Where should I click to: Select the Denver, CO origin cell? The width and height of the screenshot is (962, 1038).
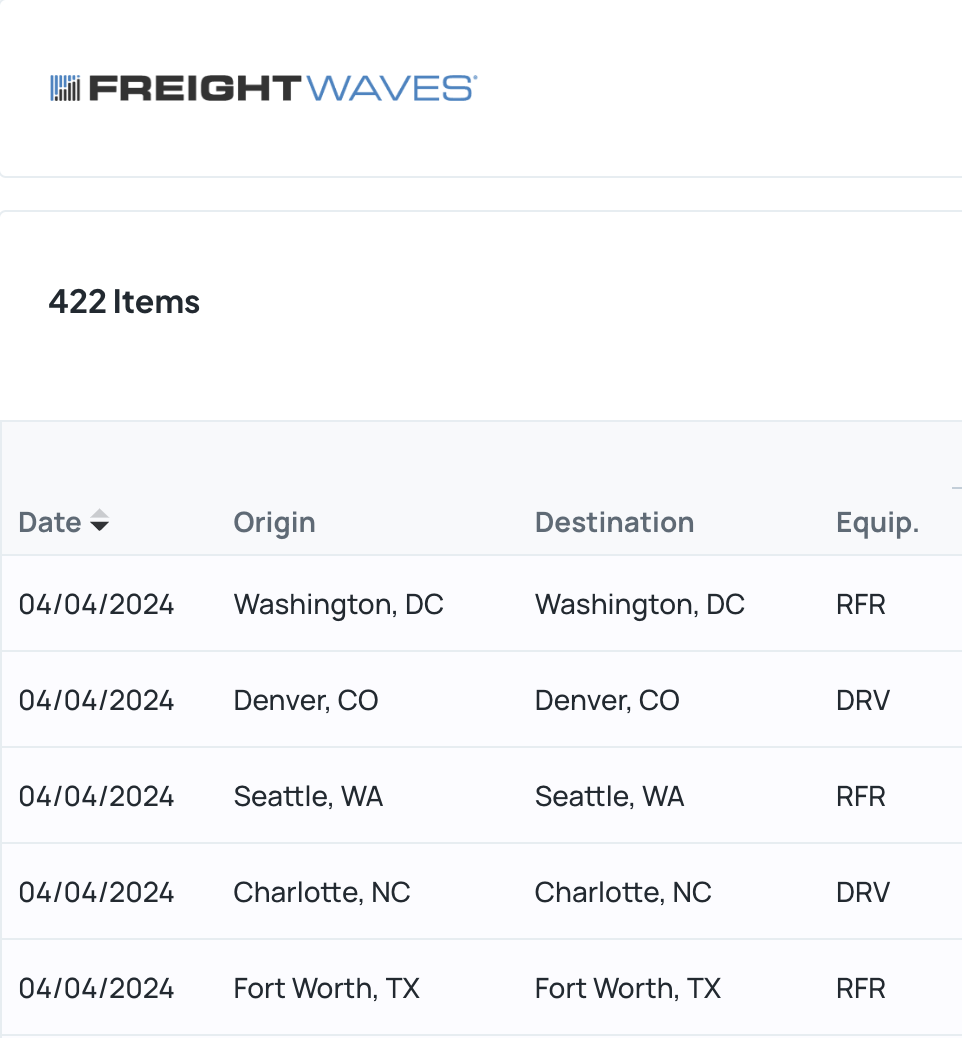(x=306, y=700)
